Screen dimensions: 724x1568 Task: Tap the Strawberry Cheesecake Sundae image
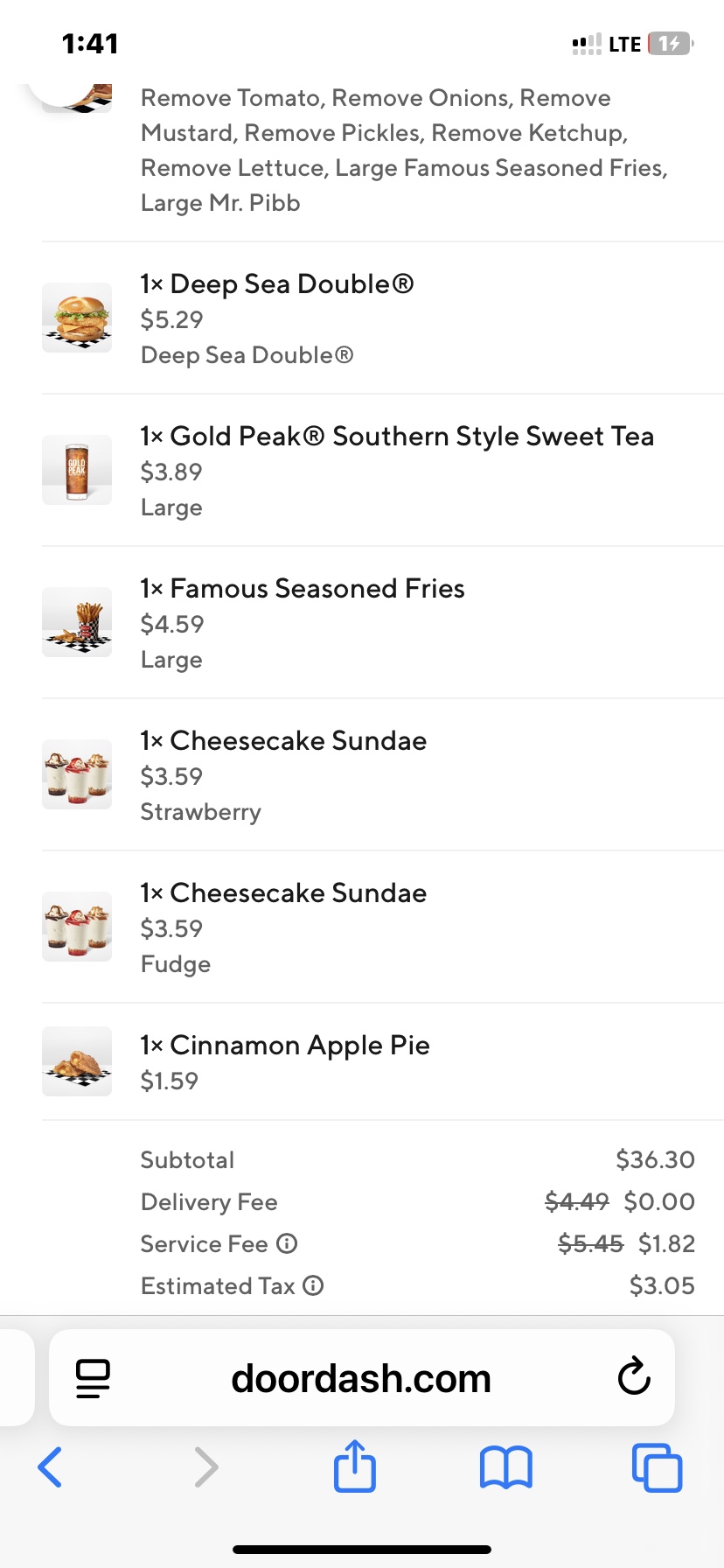[77, 774]
